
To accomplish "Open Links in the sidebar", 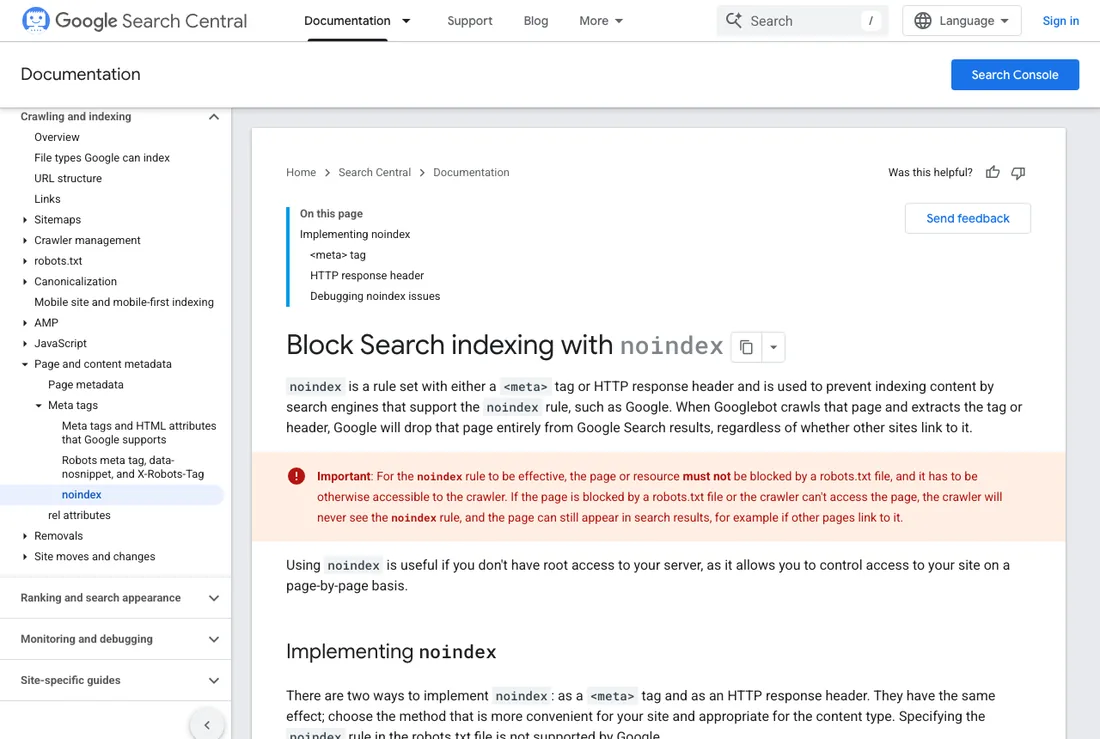I will (47, 199).
